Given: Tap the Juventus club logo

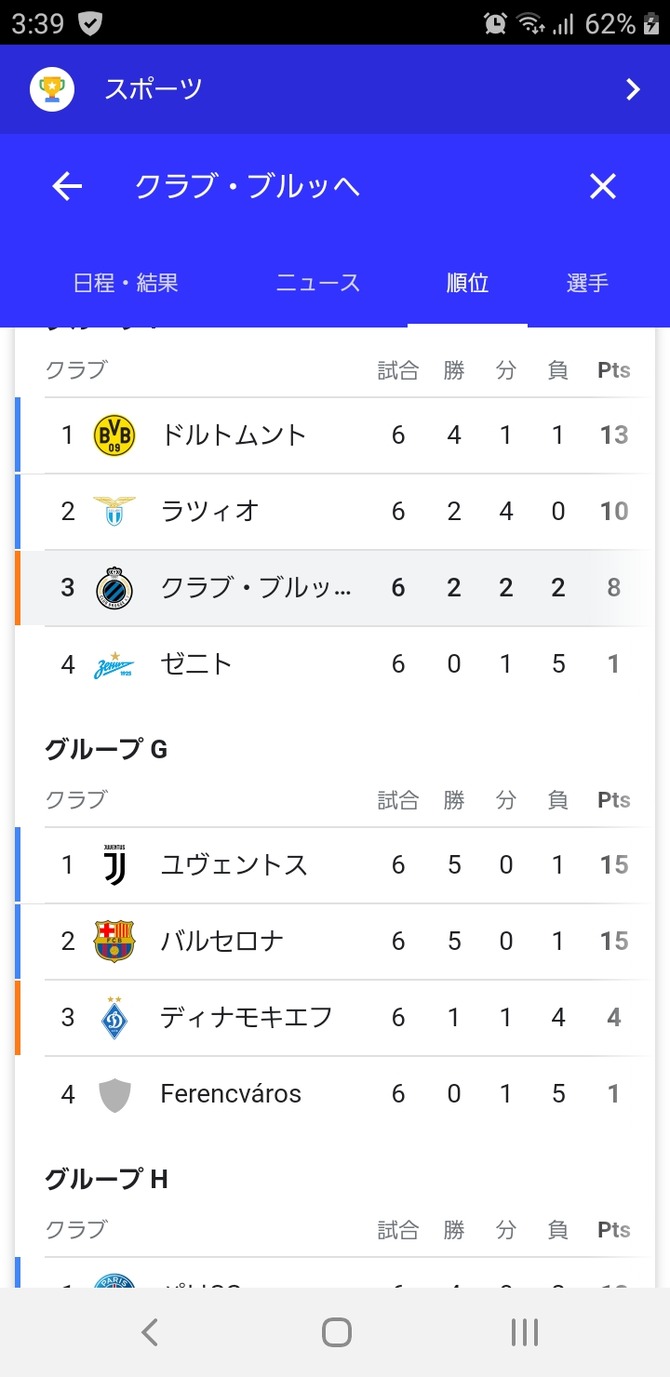Looking at the screenshot, I should click(x=114, y=865).
